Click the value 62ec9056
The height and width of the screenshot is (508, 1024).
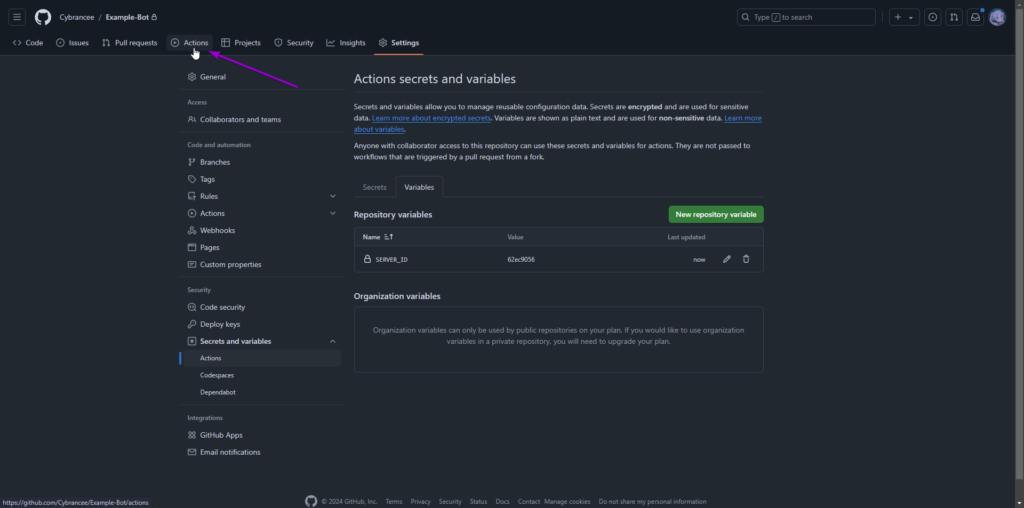(x=521, y=259)
